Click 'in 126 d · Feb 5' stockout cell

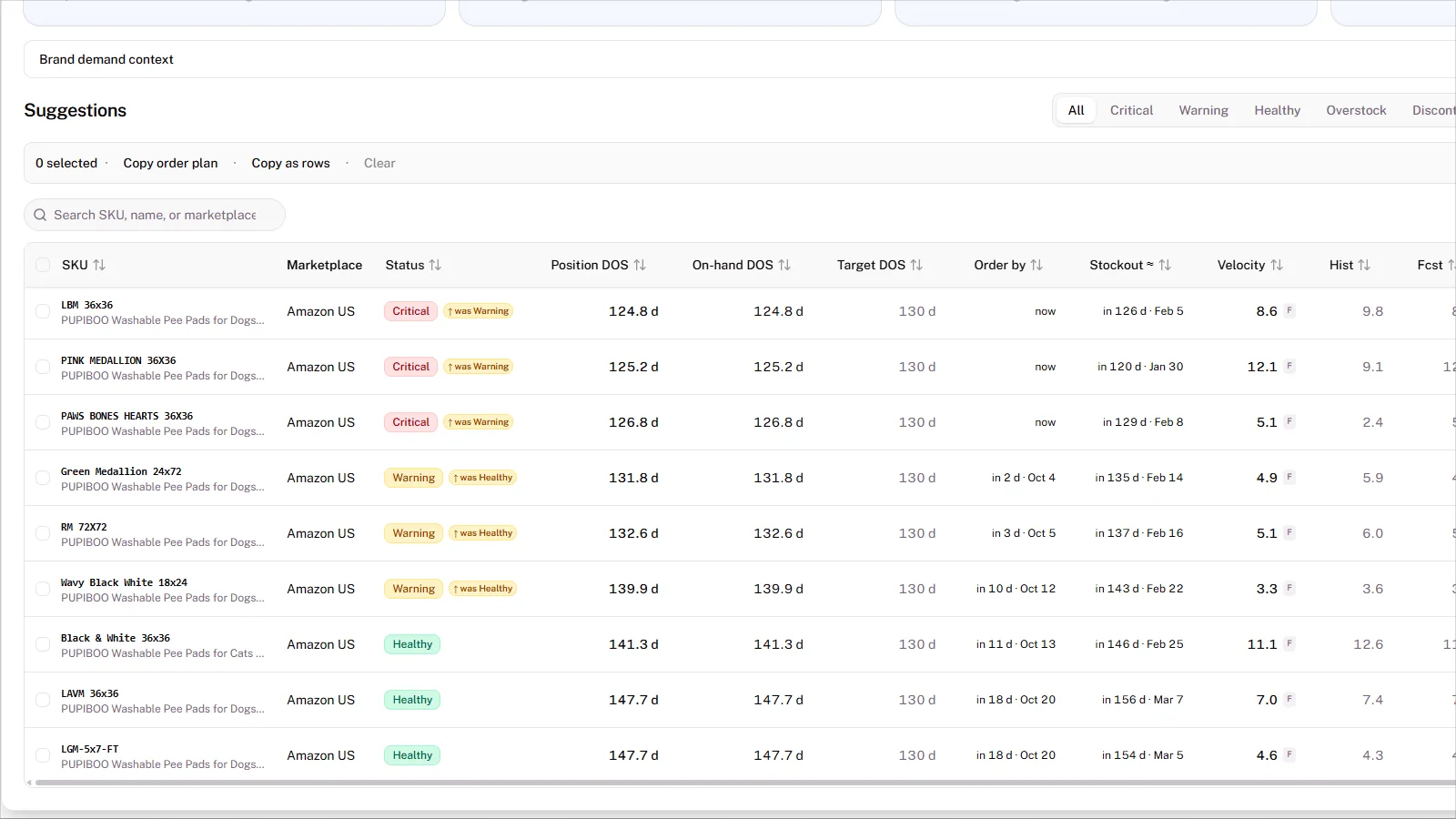coord(1143,311)
